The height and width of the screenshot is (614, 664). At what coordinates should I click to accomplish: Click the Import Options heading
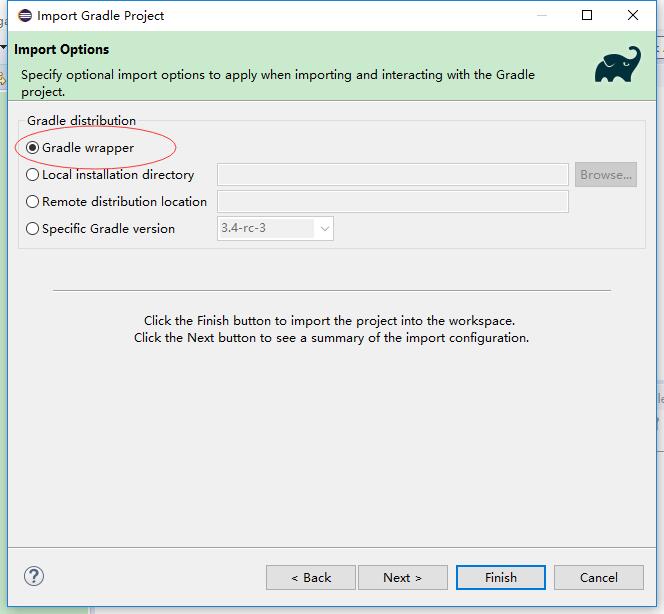click(x=62, y=49)
